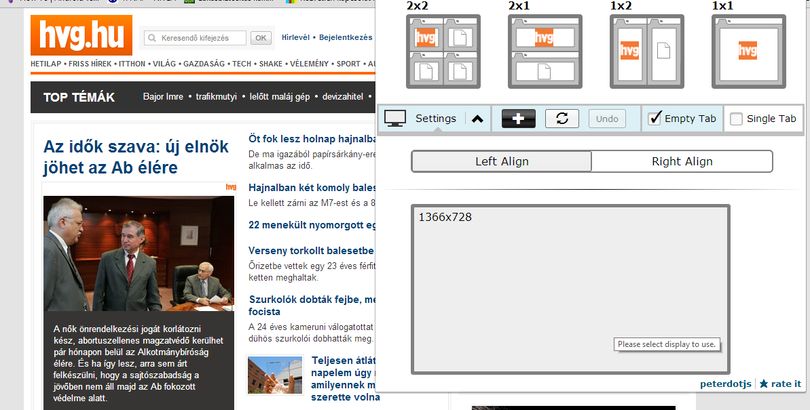Viewport: 810px width, 410px height.
Task: Uncheck the Empty Tab checkbox
Action: pos(655,118)
